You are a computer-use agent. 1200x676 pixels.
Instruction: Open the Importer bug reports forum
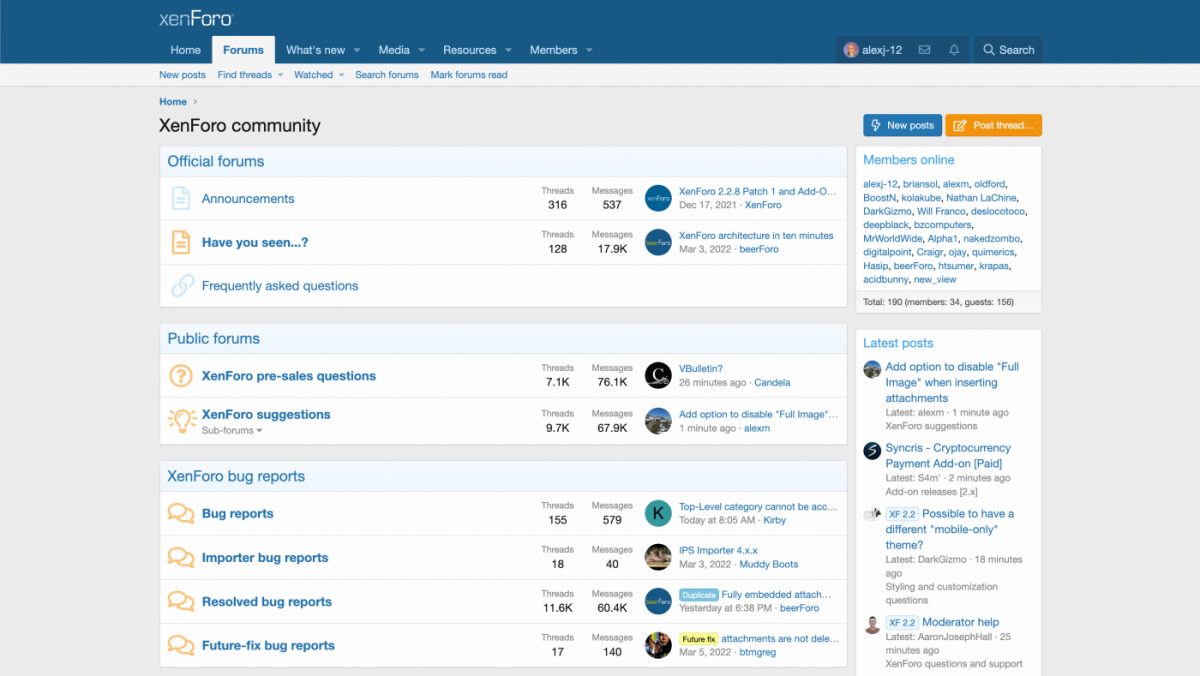(x=265, y=558)
